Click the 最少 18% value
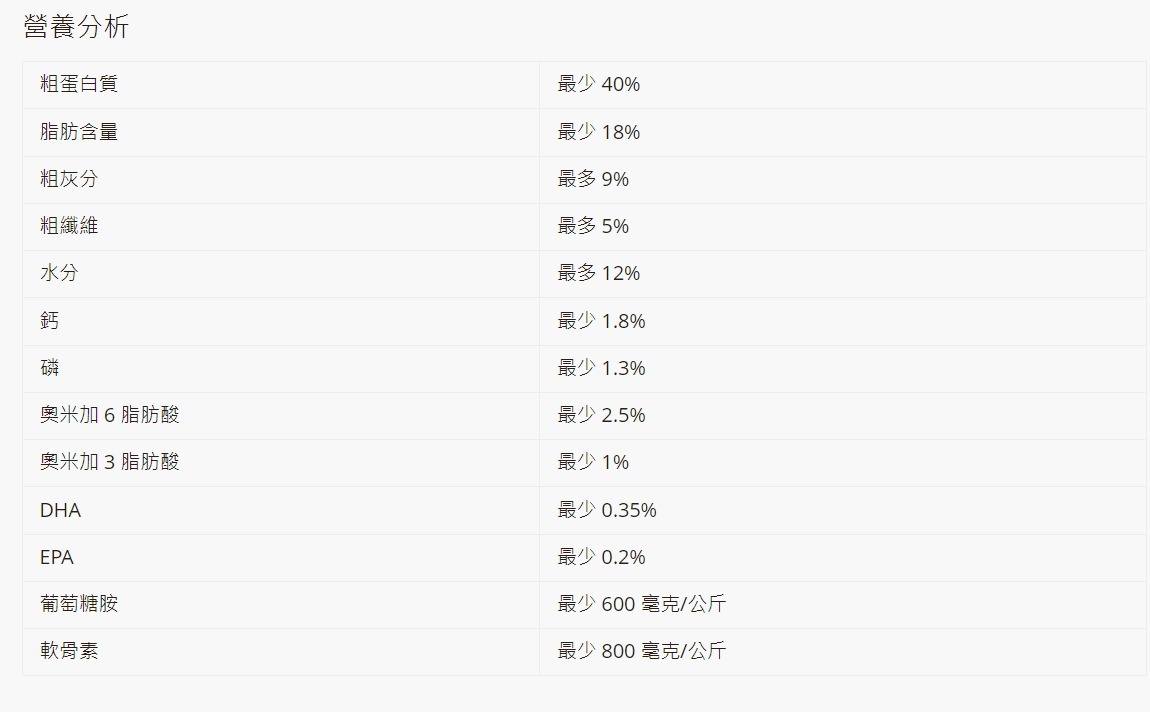 tap(598, 132)
